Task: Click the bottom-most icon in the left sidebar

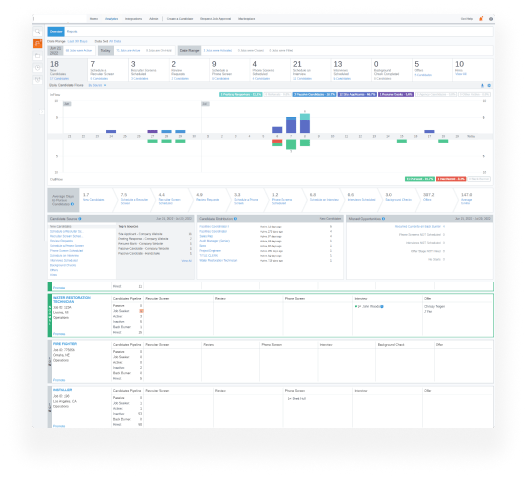Action: tap(38, 80)
